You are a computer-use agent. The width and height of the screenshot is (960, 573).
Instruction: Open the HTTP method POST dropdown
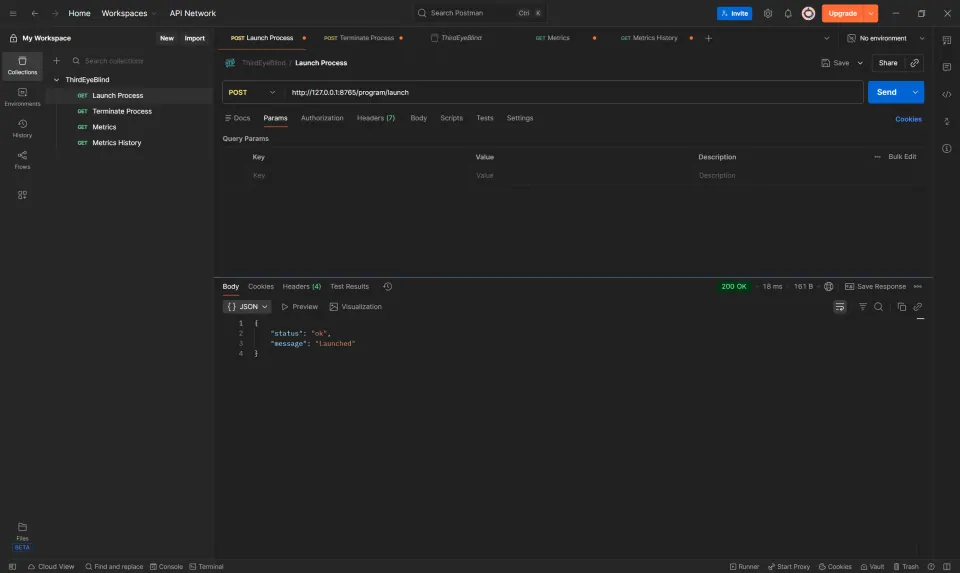point(252,92)
